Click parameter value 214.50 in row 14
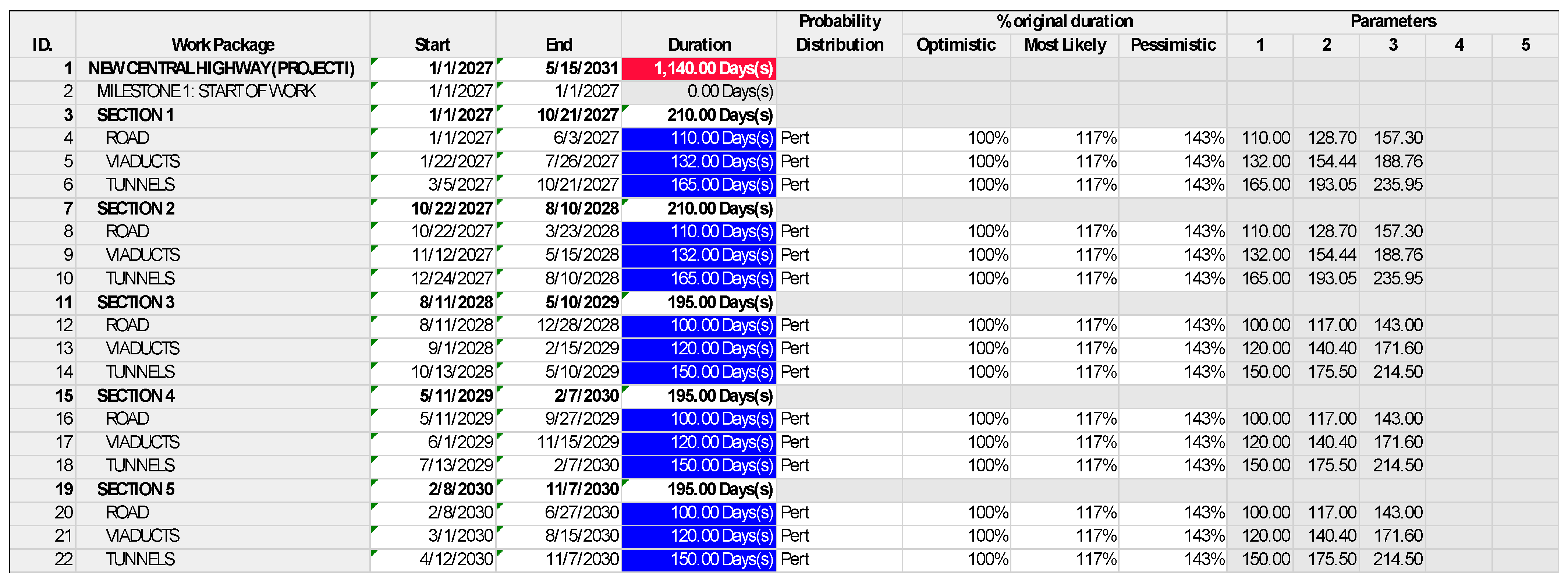Viewport: 1568px width, 581px height. click(1397, 372)
